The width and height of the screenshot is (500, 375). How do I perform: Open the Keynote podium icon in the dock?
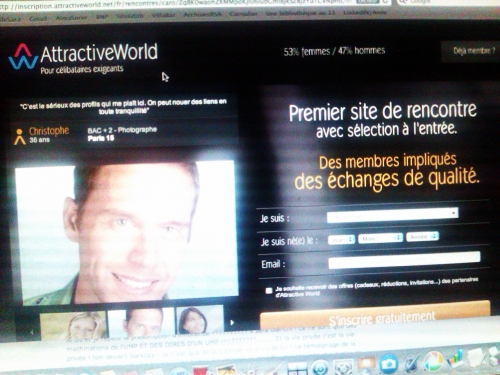[366, 364]
